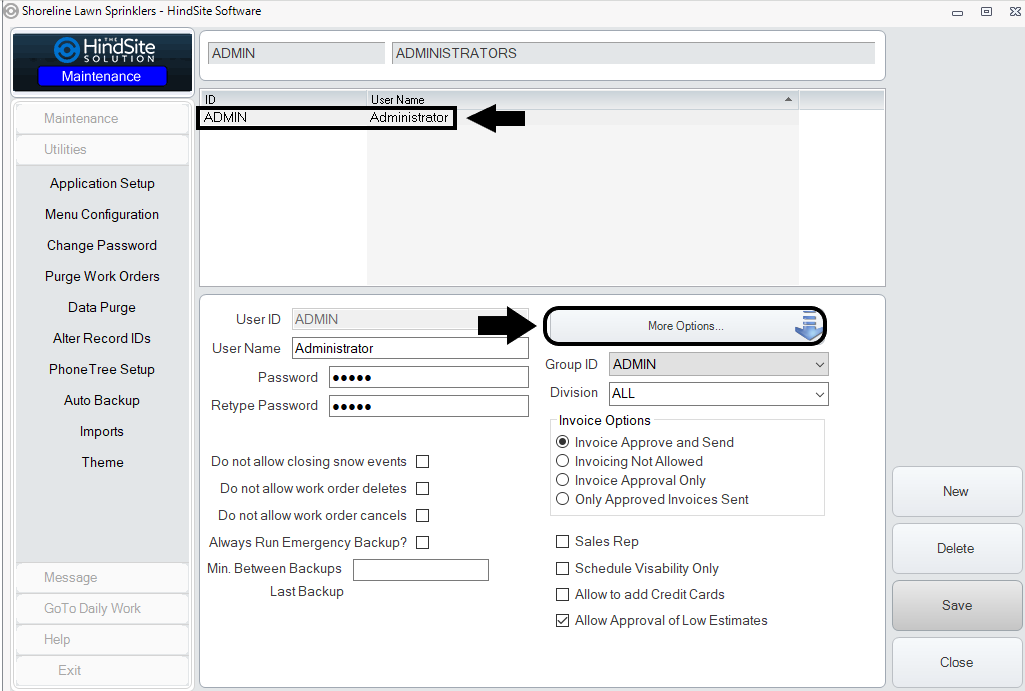The width and height of the screenshot is (1025, 691).
Task: Select Theme in the utilities list
Action: [x=102, y=463]
